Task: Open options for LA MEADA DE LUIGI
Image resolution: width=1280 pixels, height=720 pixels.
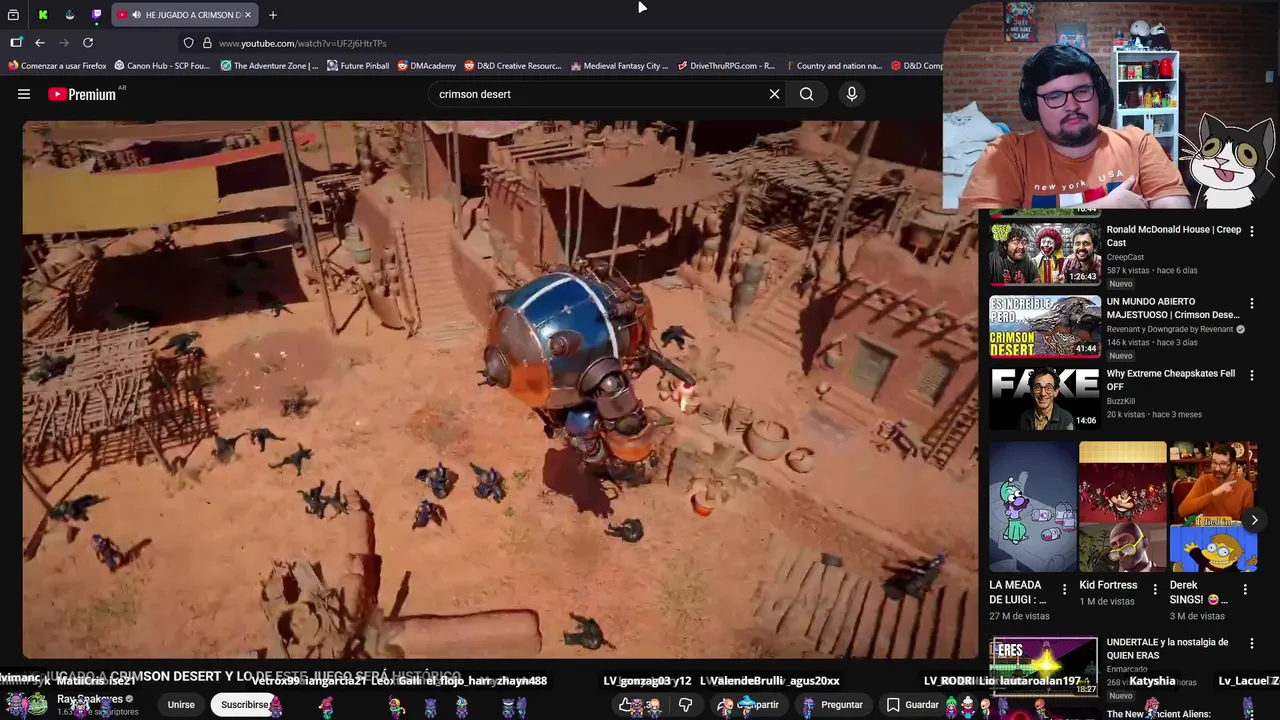Action: click(x=1064, y=589)
